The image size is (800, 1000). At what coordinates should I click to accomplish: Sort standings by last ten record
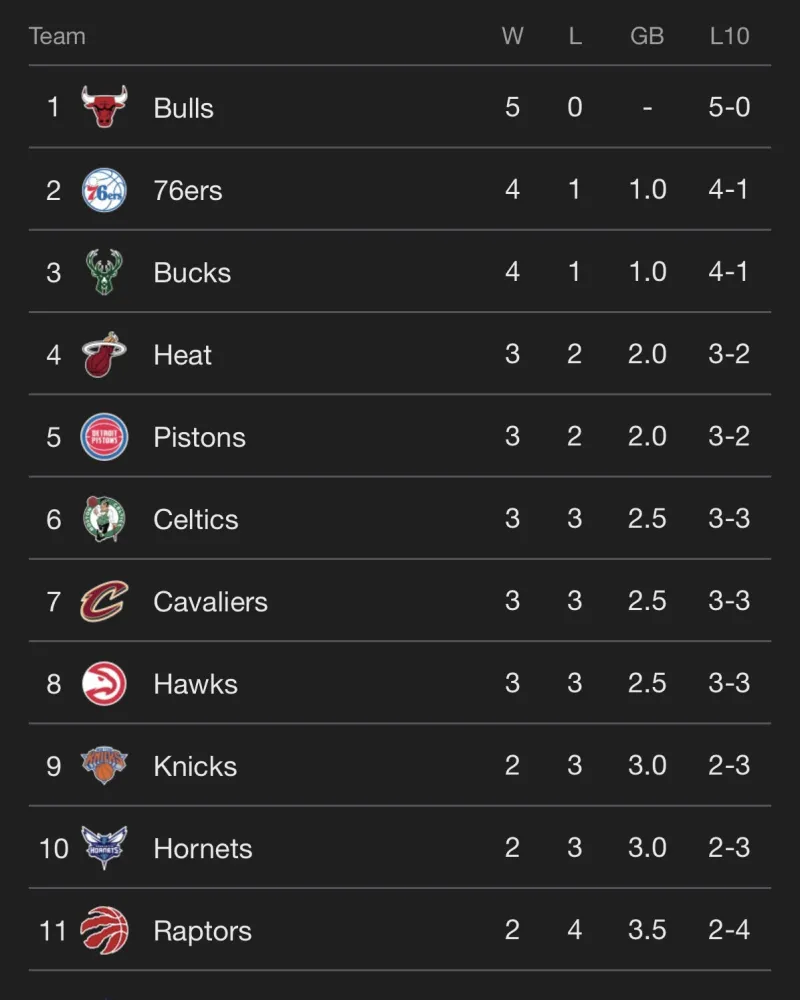point(730,36)
